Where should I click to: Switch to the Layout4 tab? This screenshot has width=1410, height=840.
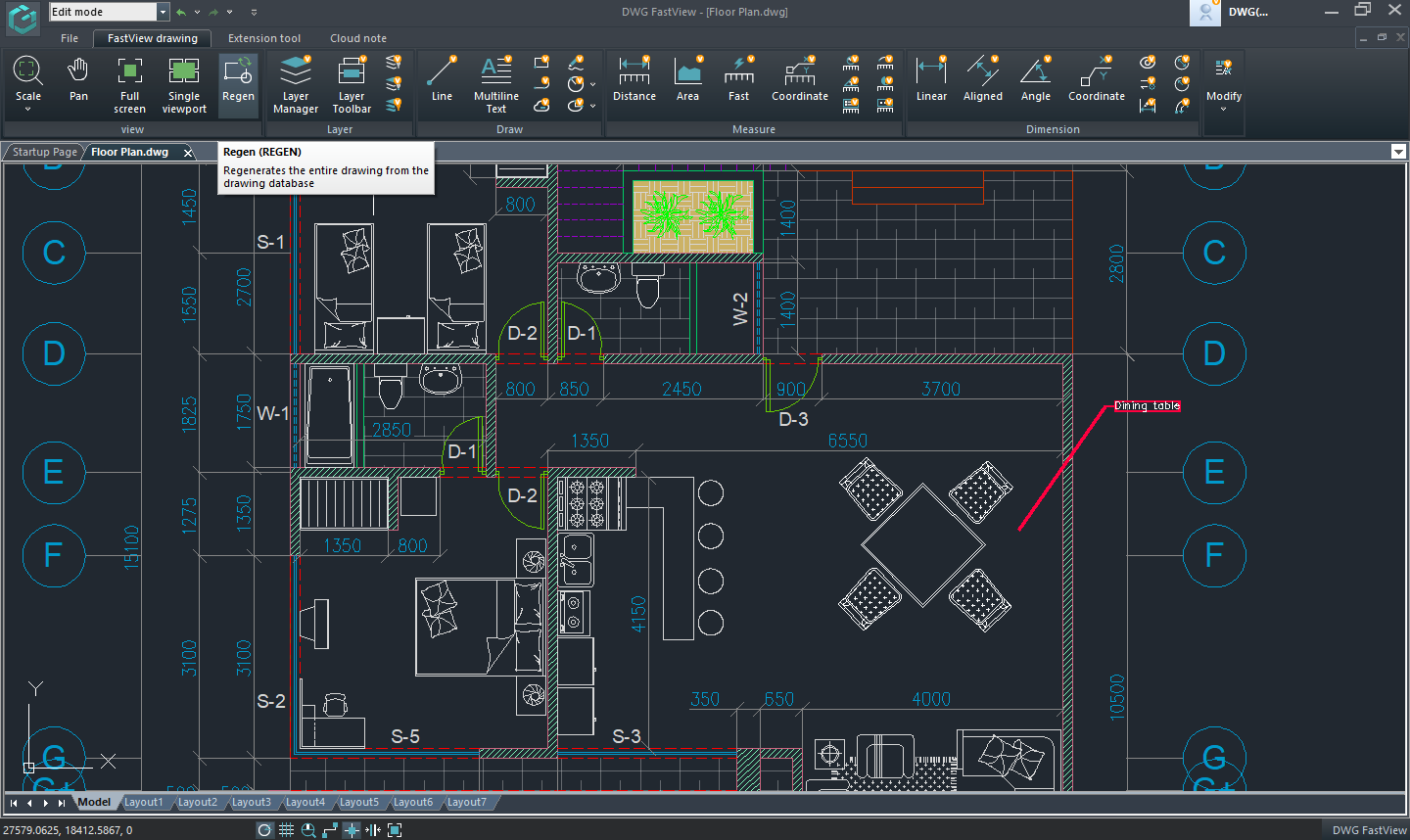coord(305,802)
